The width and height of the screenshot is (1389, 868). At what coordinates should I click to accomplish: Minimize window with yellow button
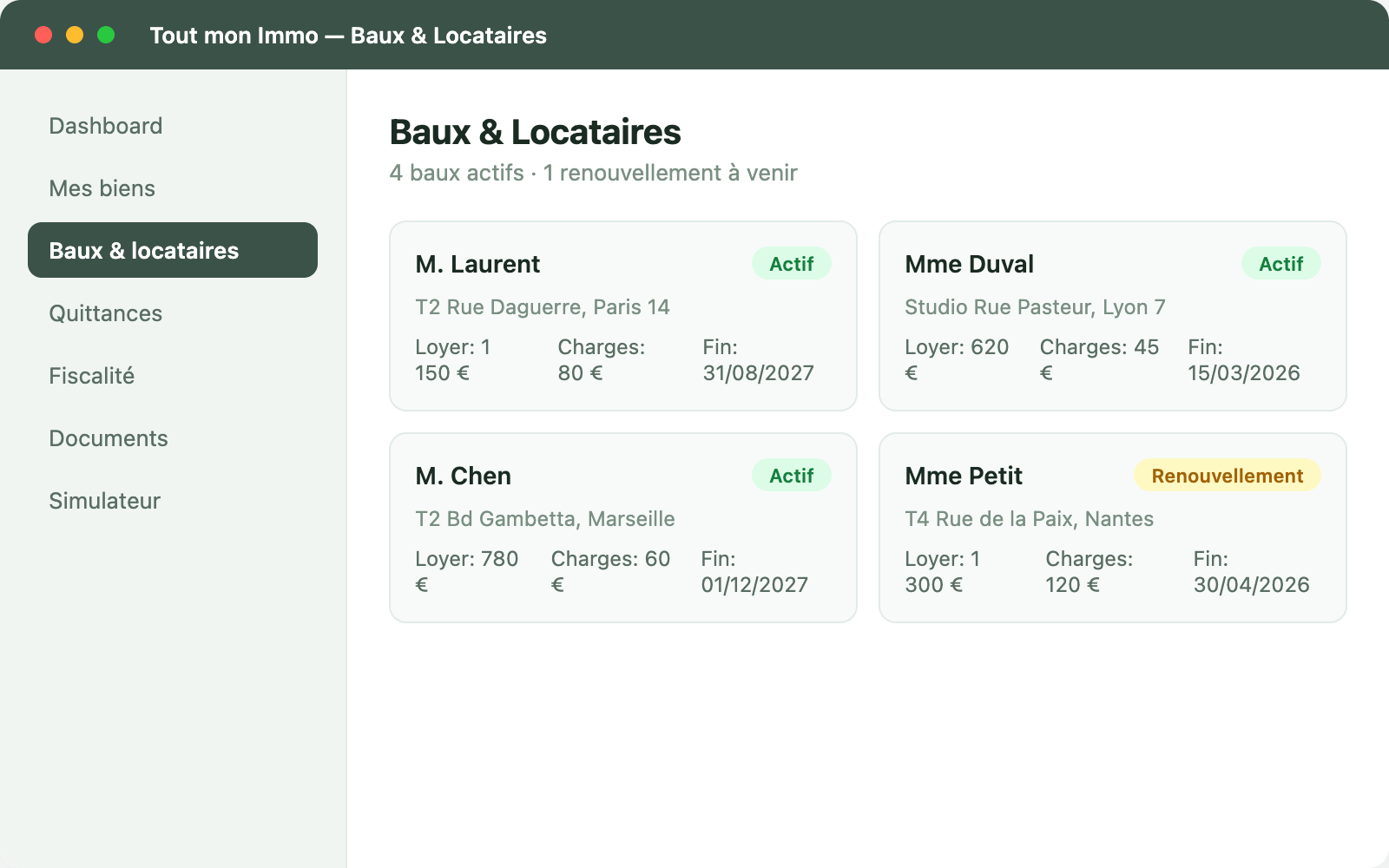coord(75,35)
